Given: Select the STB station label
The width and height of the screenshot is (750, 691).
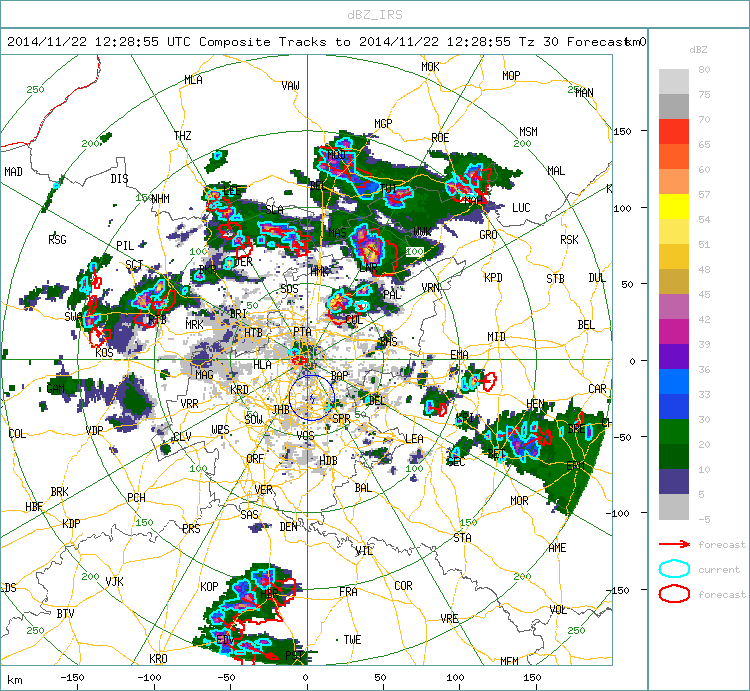Looking at the screenshot, I should pyautogui.click(x=555, y=278).
